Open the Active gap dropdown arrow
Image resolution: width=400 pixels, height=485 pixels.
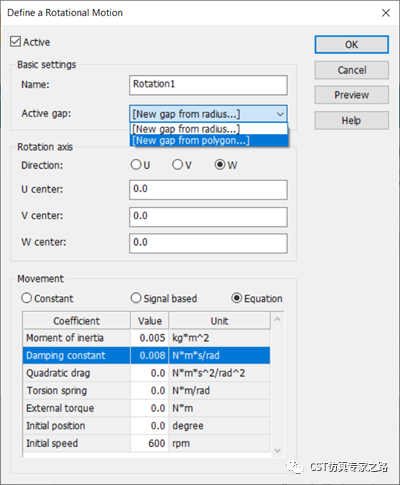coord(280,114)
